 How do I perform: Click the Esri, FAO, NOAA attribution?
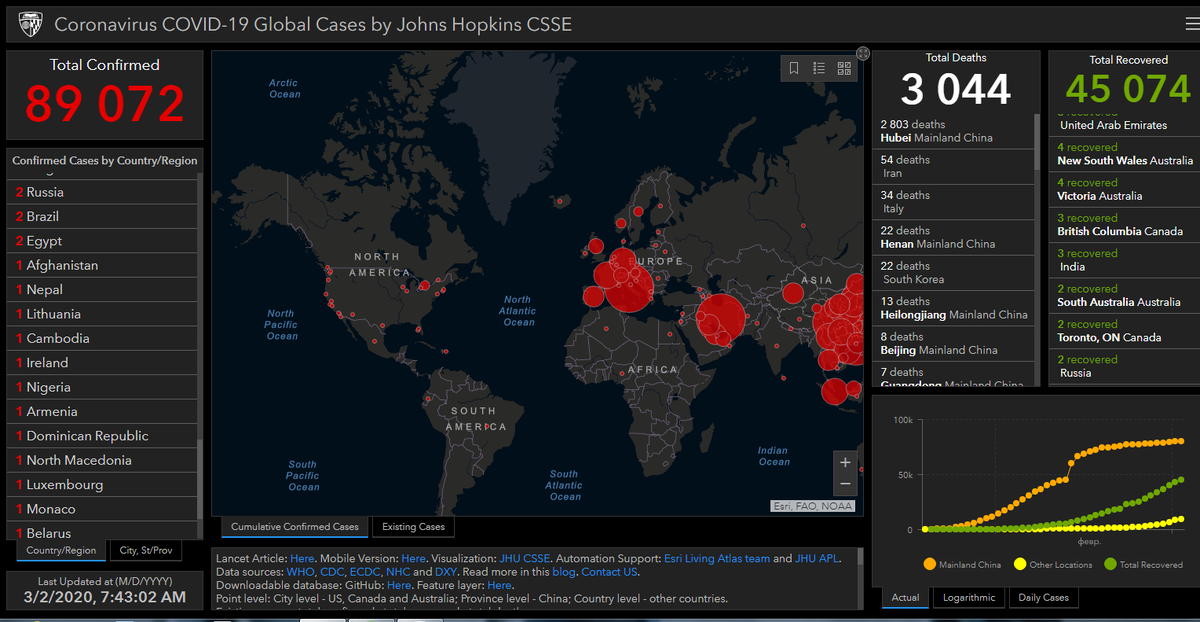coord(813,506)
